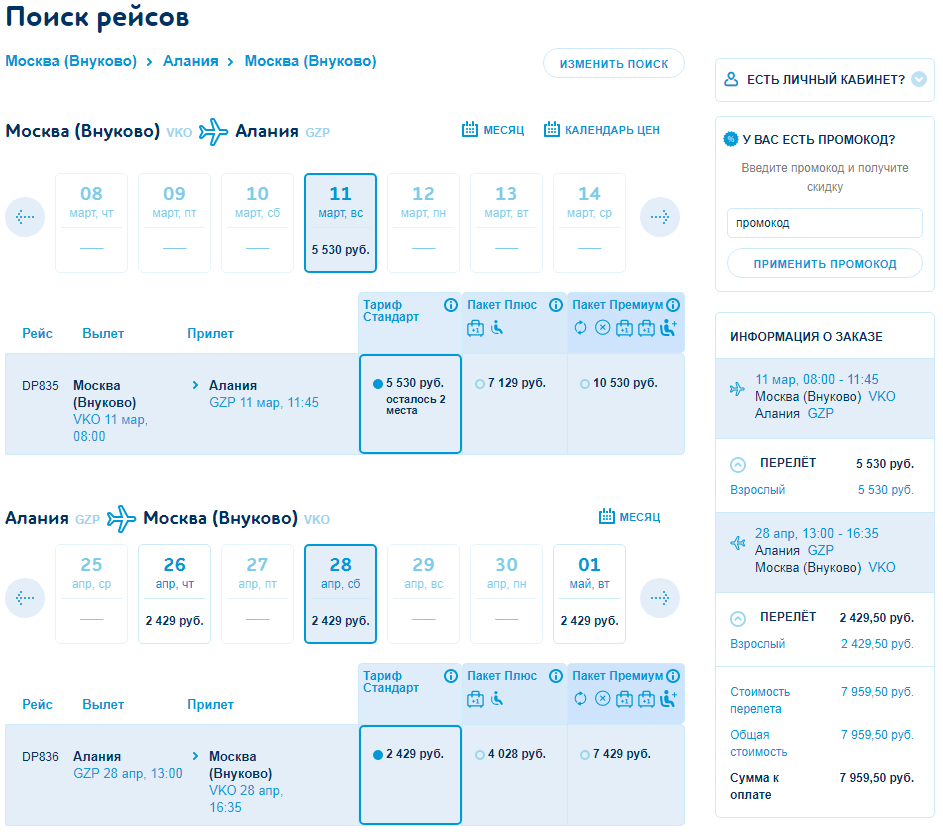Click the calendar icon next to МЕСЯЦ for outbound flight
This screenshot has width=943, height=832.
[470, 130]
